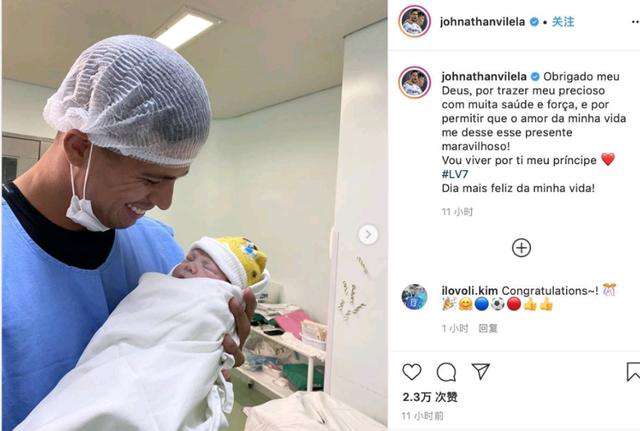Open caption author avatar
The image size is (640, 431).
(414, 83)
